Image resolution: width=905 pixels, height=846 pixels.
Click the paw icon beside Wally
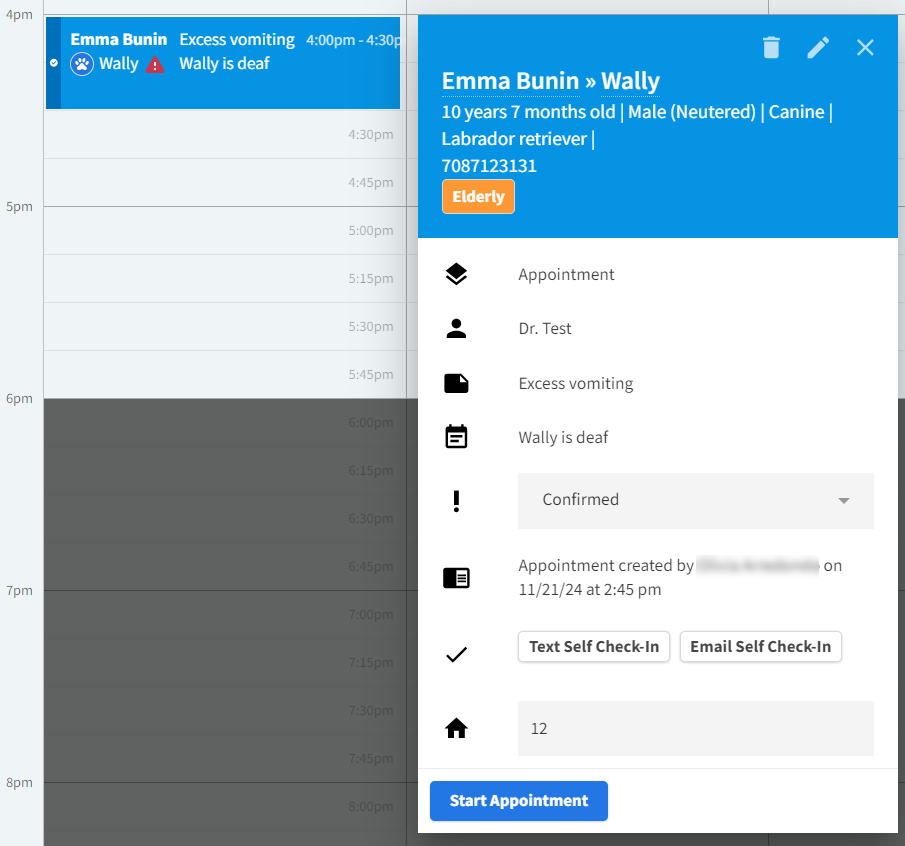tap(82, 64)
